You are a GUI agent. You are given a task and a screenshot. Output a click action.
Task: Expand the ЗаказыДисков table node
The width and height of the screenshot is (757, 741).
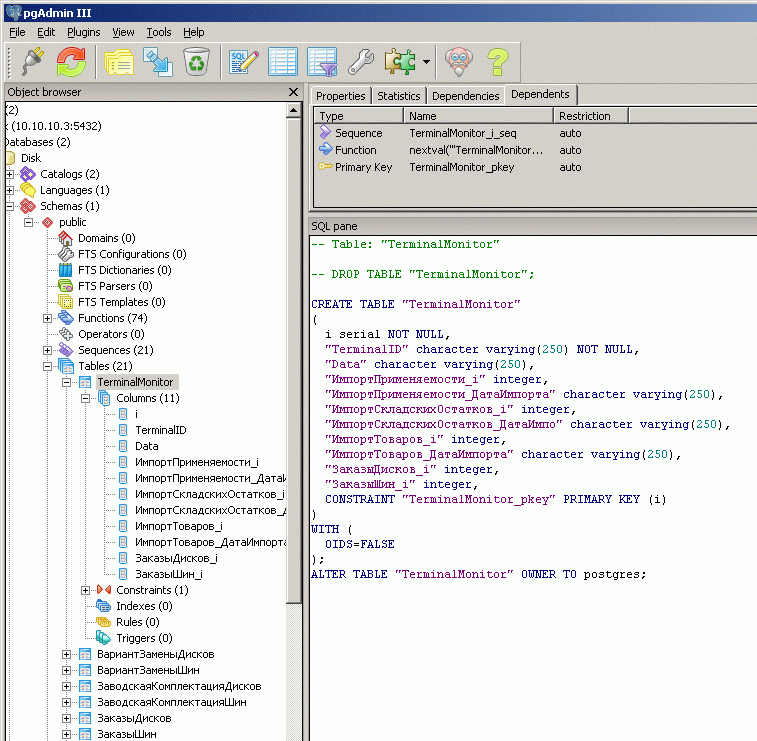coord(67,718)
